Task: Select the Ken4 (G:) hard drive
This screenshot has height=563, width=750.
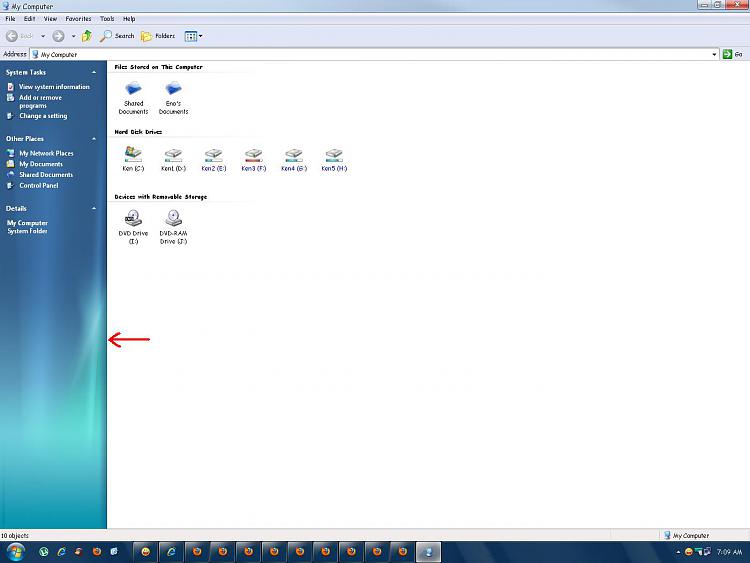Action: click(294, 159)
